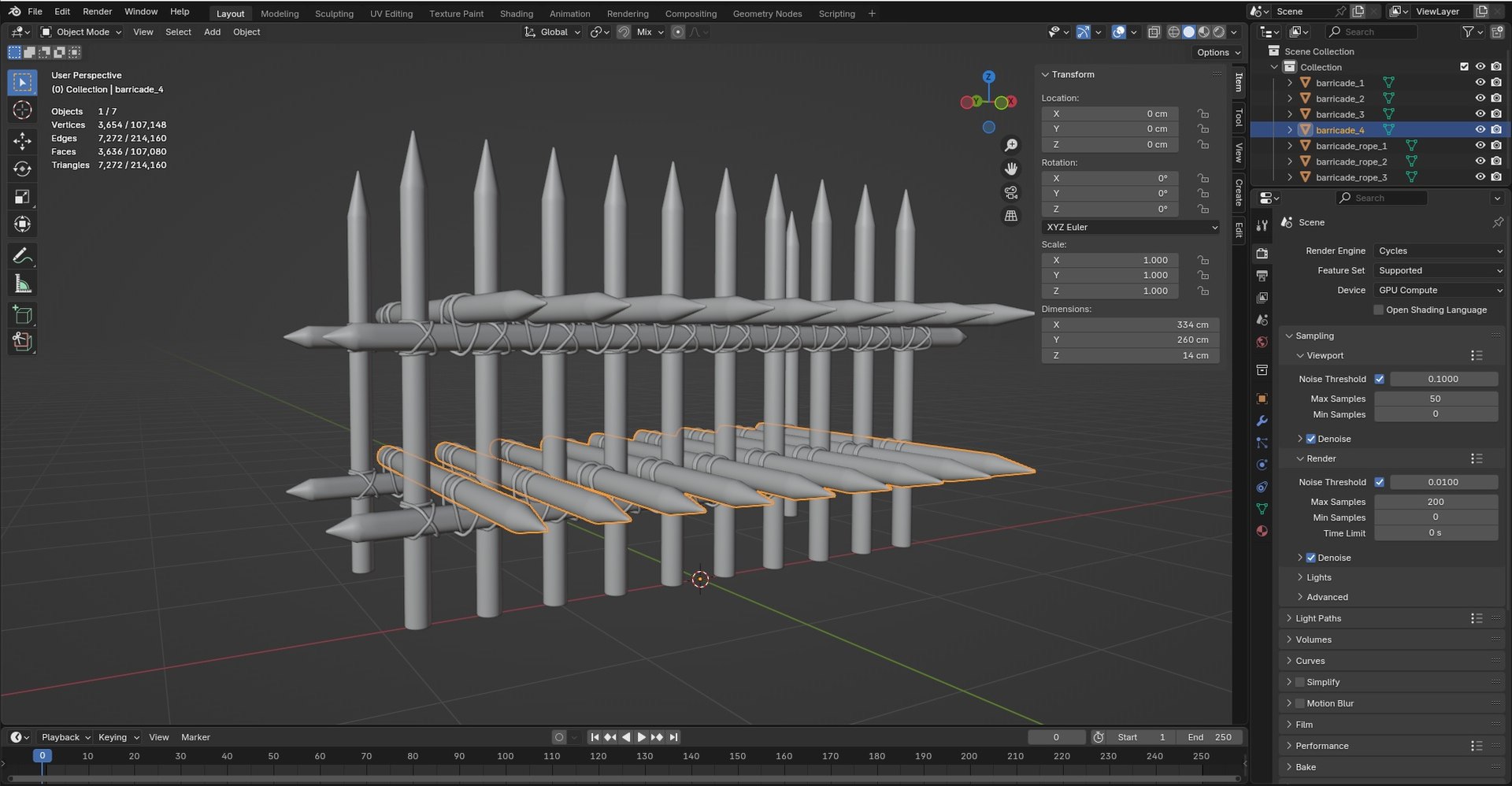This screenshot has width=1512, height=786.
Task: Enable Motion Blur checkbox
Action: coord(1299,703)
